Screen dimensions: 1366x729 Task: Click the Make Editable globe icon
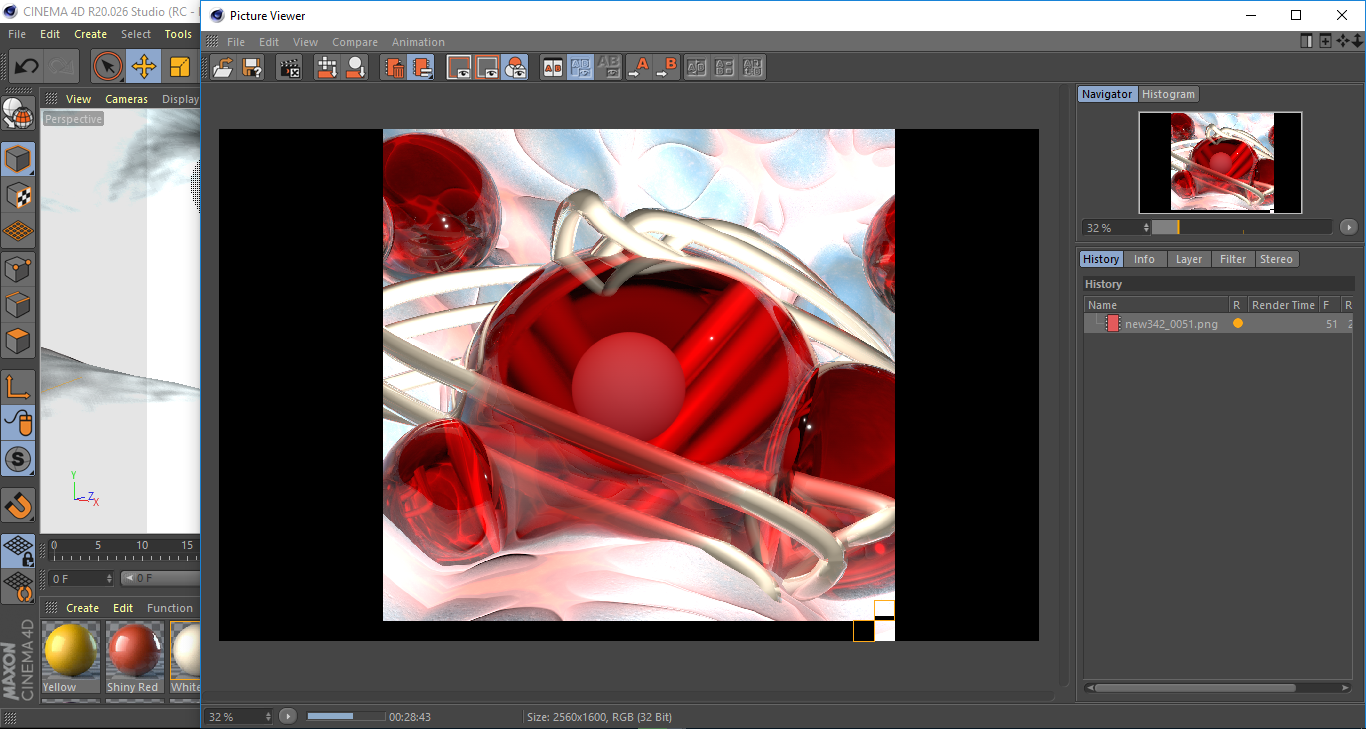(18, 114)
